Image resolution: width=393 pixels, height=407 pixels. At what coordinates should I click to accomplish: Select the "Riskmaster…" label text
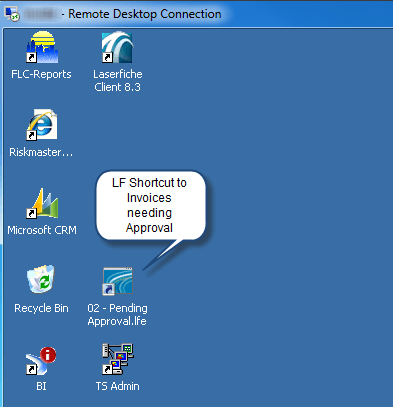pos(41,152)
